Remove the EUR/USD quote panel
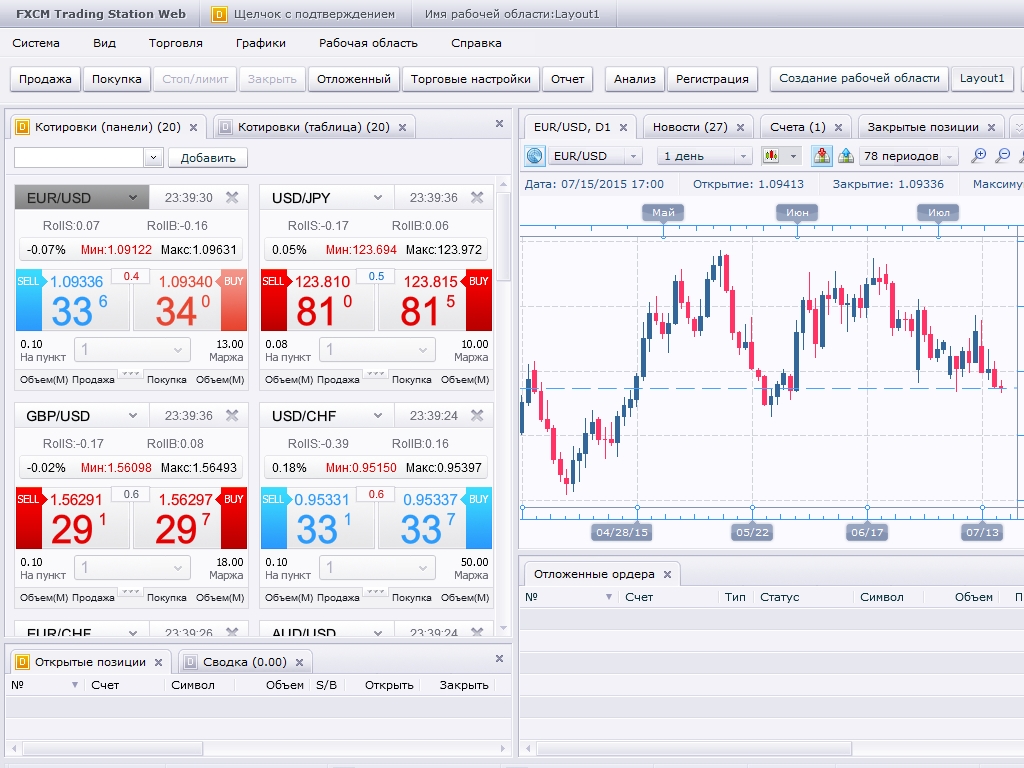Image resolution: width=1024 pixels, height=768 pixels. point(232,198)
